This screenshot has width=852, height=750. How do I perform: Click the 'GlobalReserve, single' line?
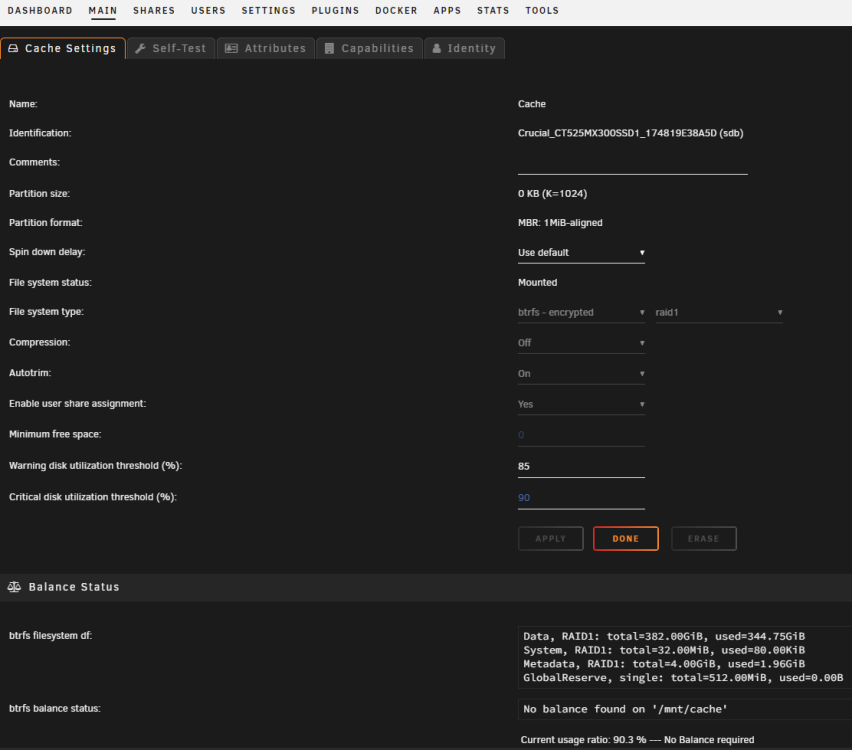(683, 678)
